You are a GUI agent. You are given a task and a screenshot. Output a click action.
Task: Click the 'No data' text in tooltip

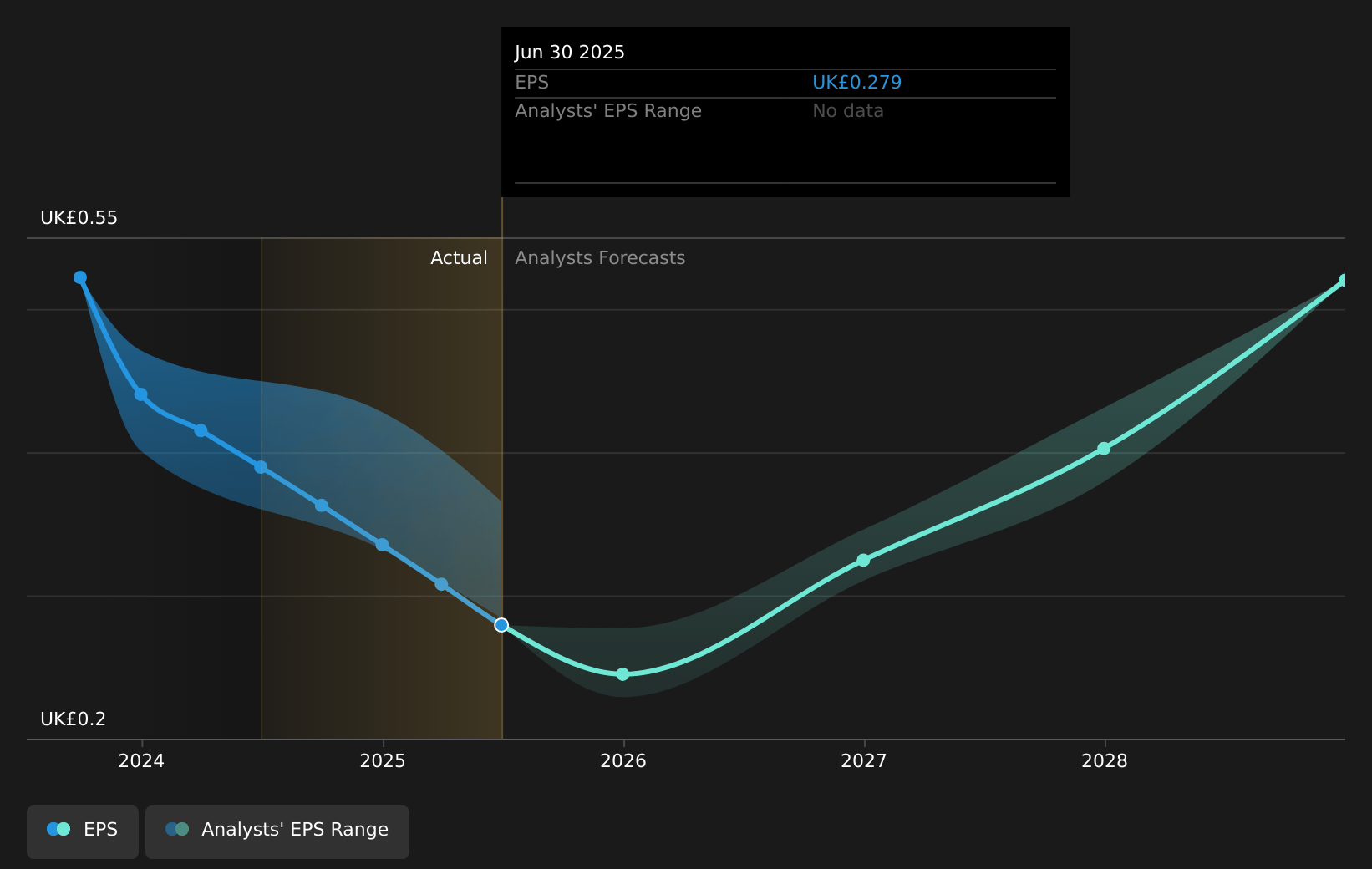click(847, 111)
